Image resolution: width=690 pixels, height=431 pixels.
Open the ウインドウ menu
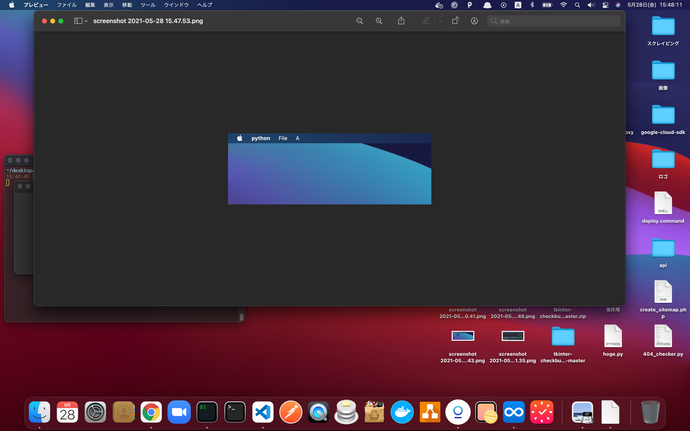coord(176,5)
